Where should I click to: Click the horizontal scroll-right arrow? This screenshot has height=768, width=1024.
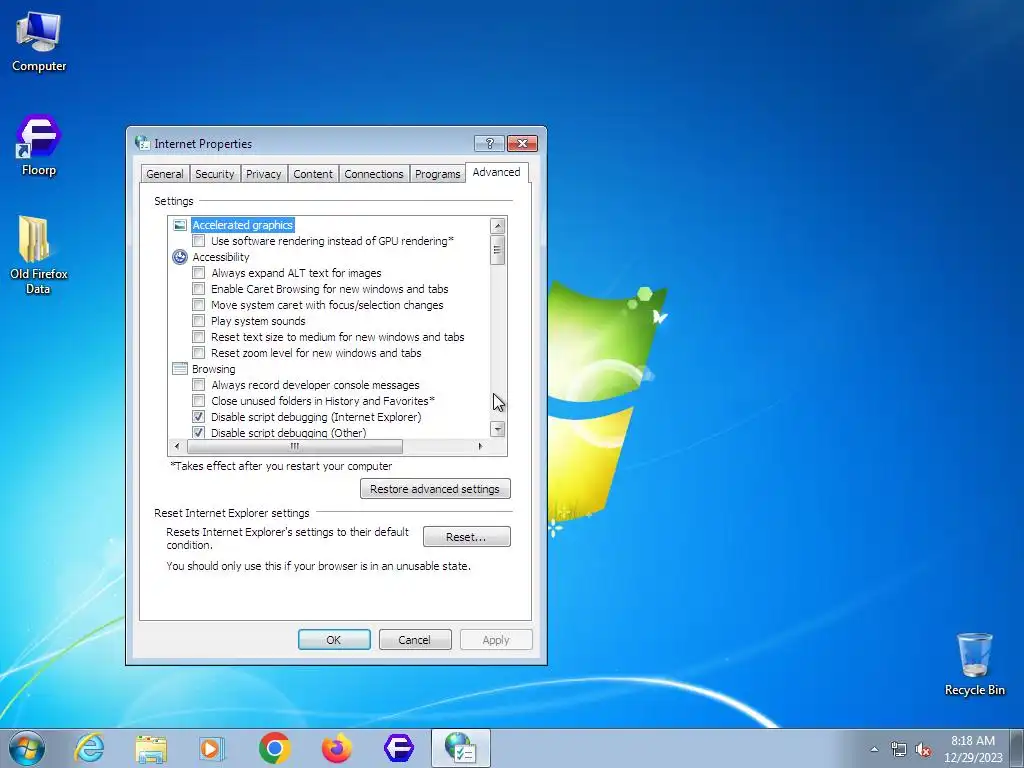click(481, 447)
